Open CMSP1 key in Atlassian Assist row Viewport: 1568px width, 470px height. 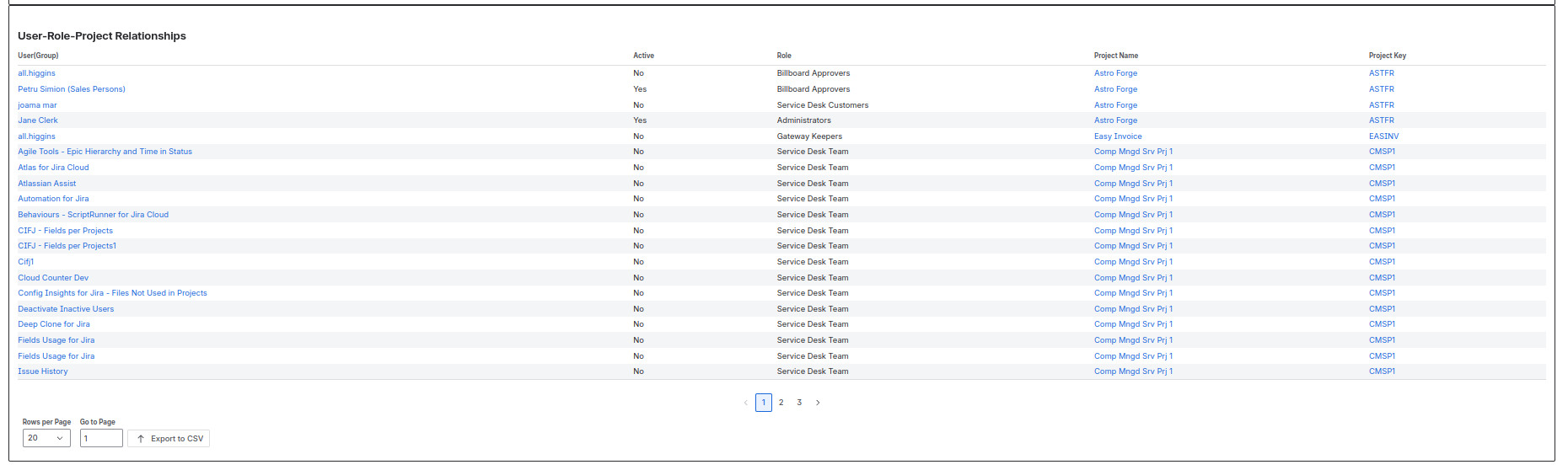[x=1382, y=184]
